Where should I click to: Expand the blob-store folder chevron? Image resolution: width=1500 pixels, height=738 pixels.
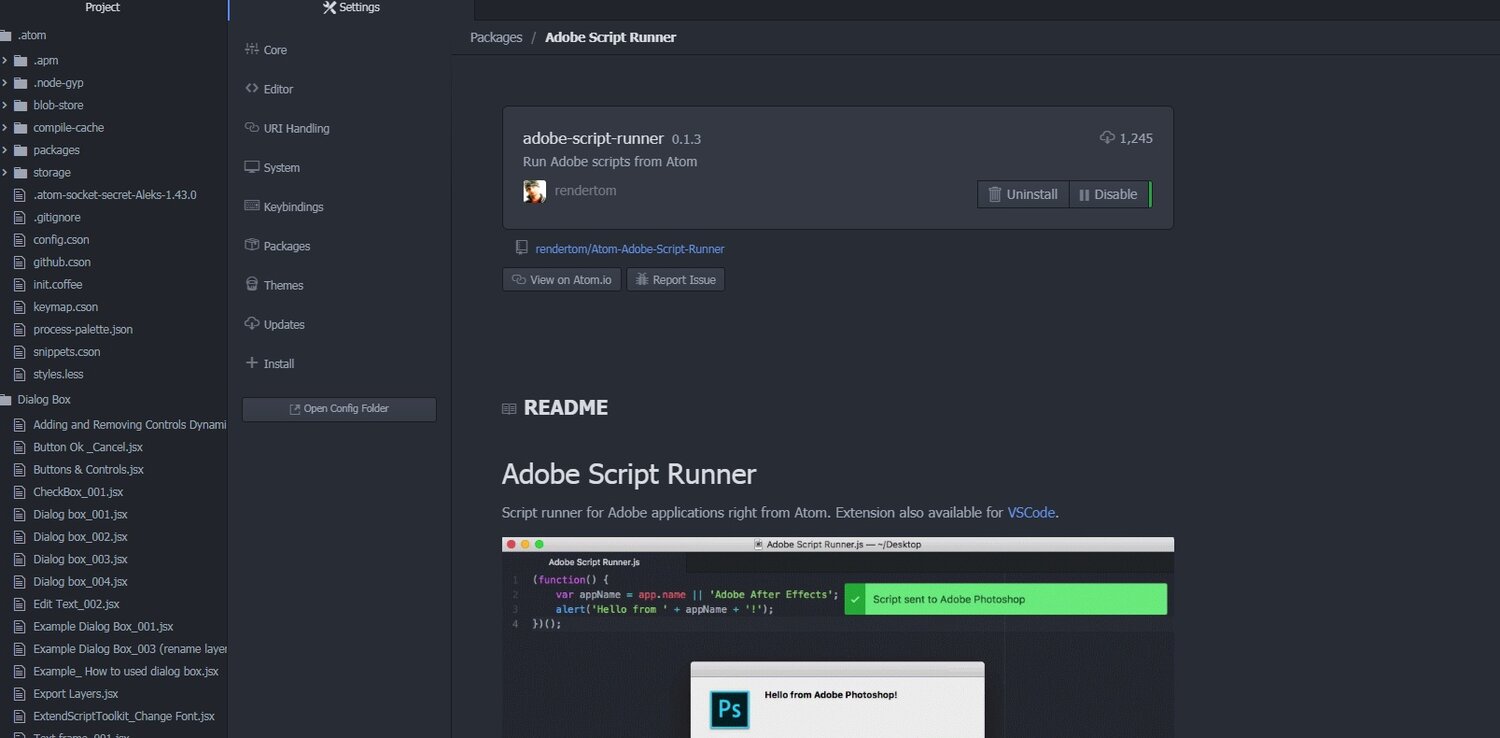[5, 105]
